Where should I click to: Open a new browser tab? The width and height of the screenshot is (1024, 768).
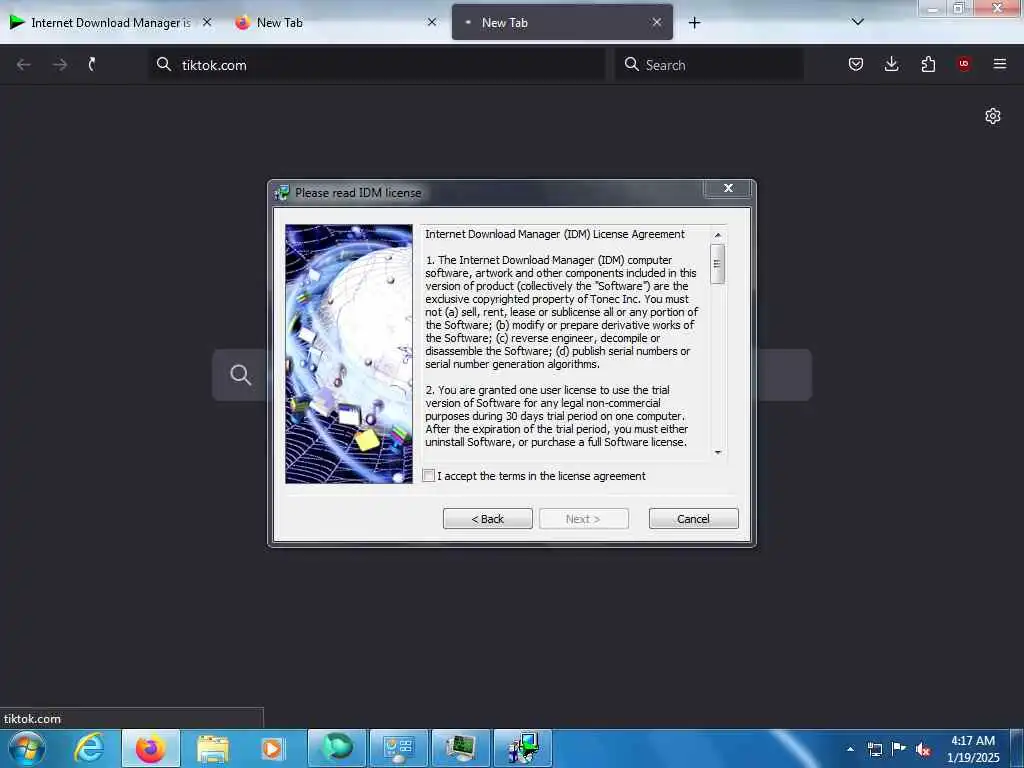[x=694, y=23]
